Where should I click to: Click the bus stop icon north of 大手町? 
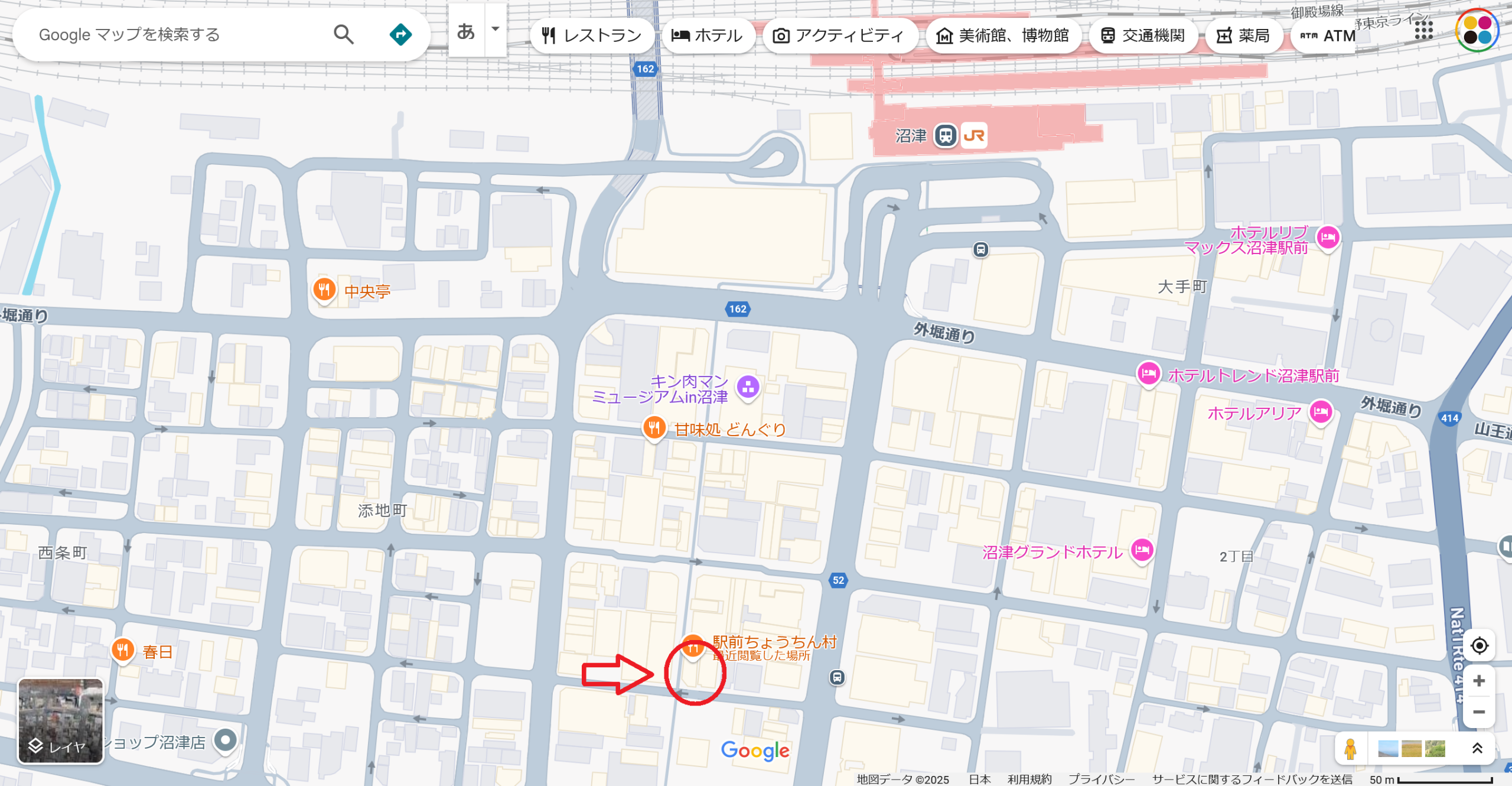(980, 249)
